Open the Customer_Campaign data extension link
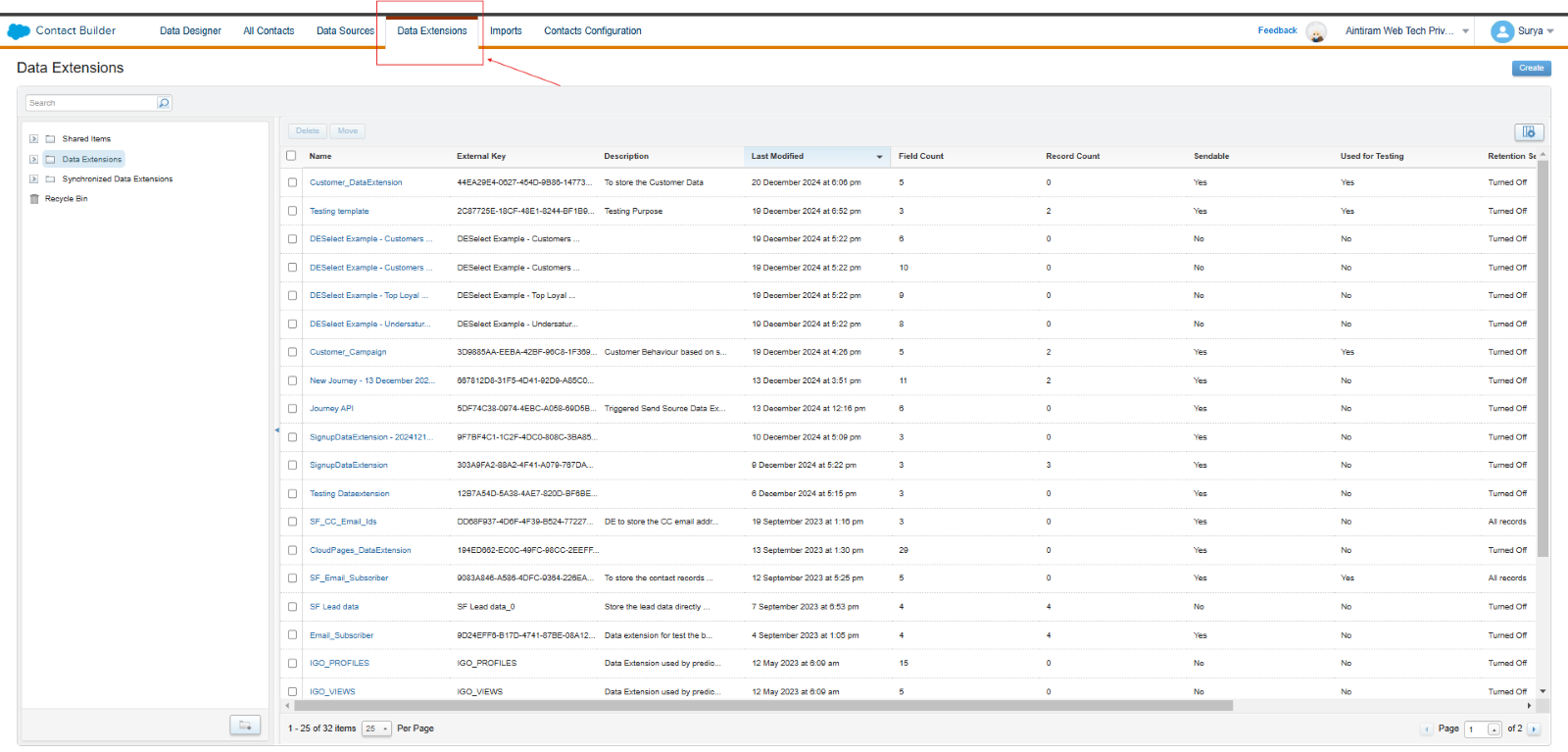 coord(348,352)
